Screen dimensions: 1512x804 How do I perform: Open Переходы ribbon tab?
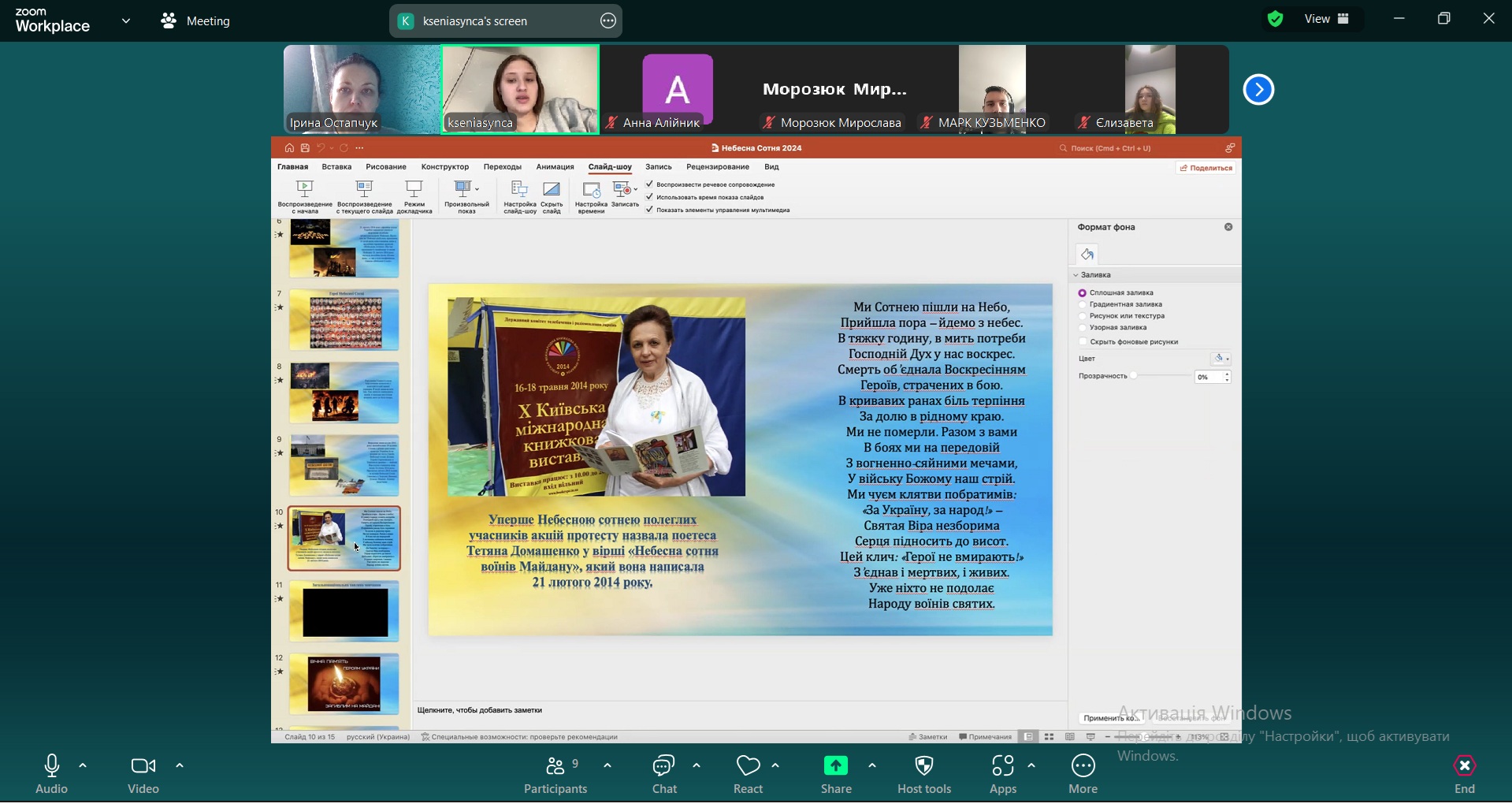click(503, 167)
